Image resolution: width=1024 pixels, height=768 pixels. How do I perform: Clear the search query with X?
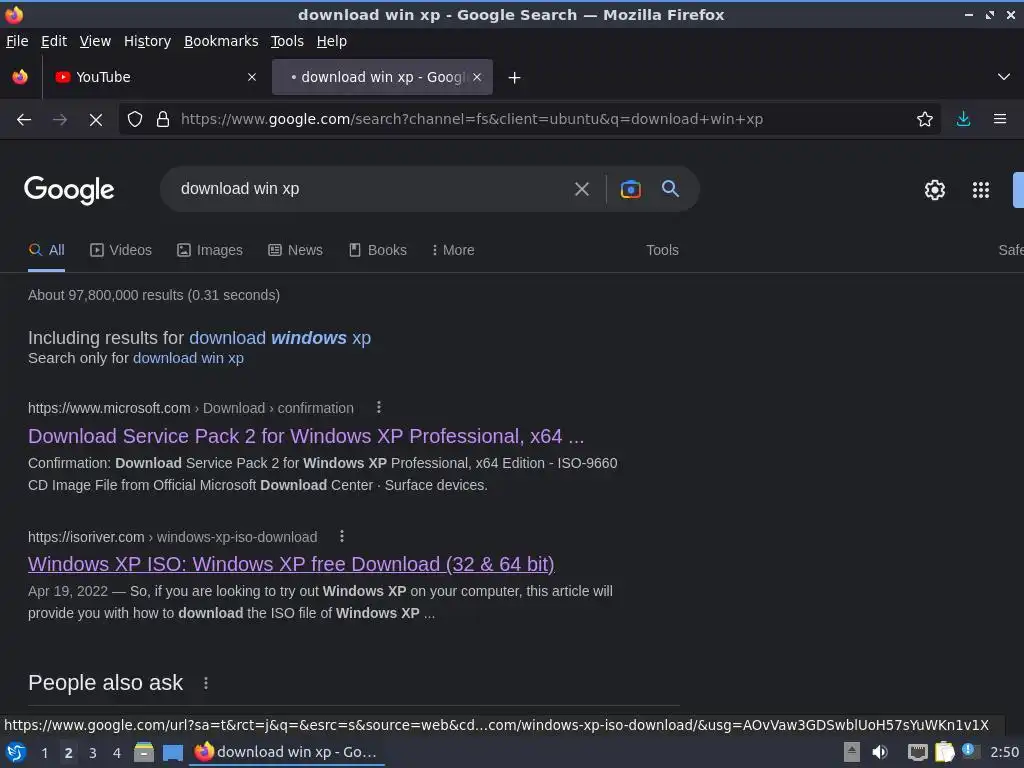581,189
